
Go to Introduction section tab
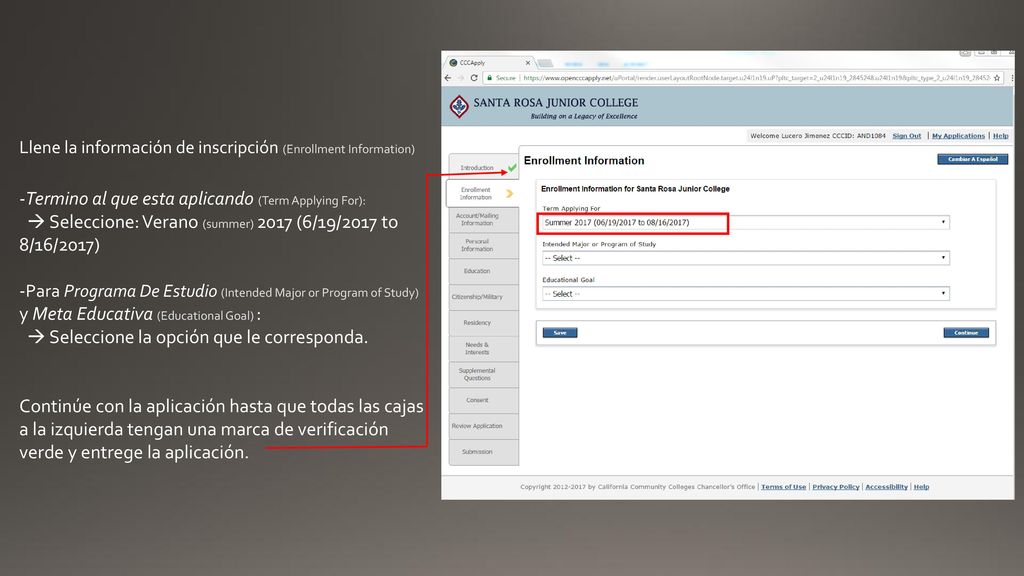[x=483, y=168]
